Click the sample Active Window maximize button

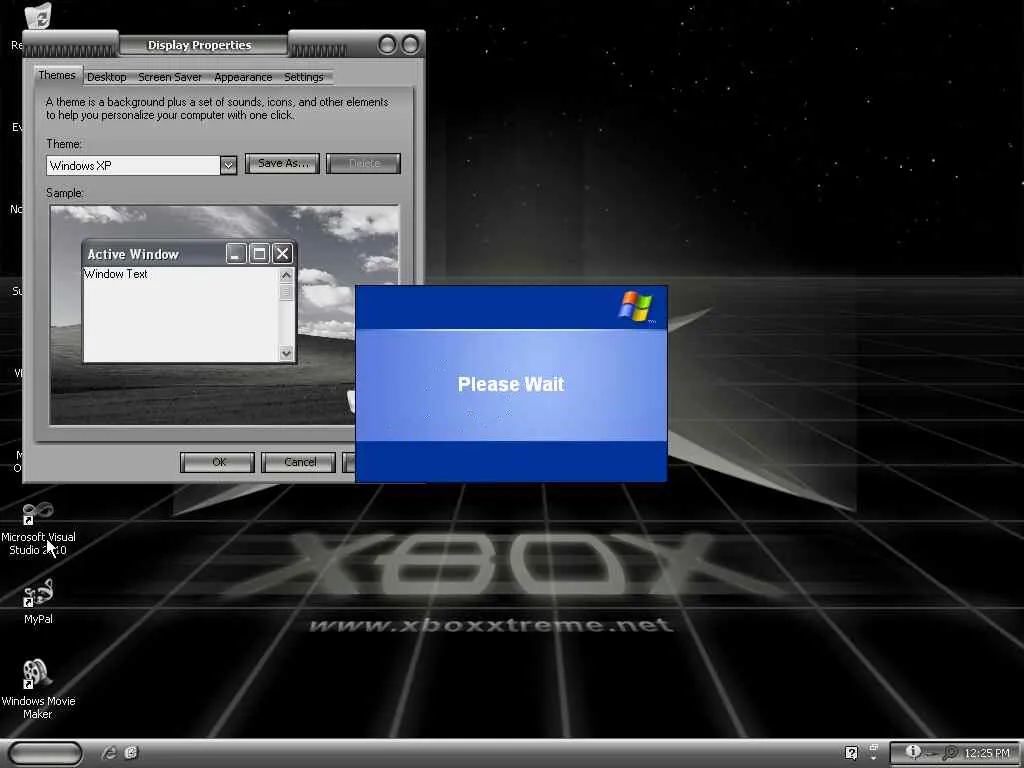pyautogui.click(x=259, y=253)
